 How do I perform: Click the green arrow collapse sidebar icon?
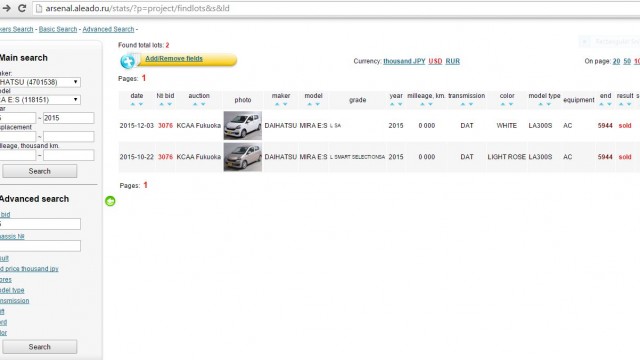pos(110,201)
